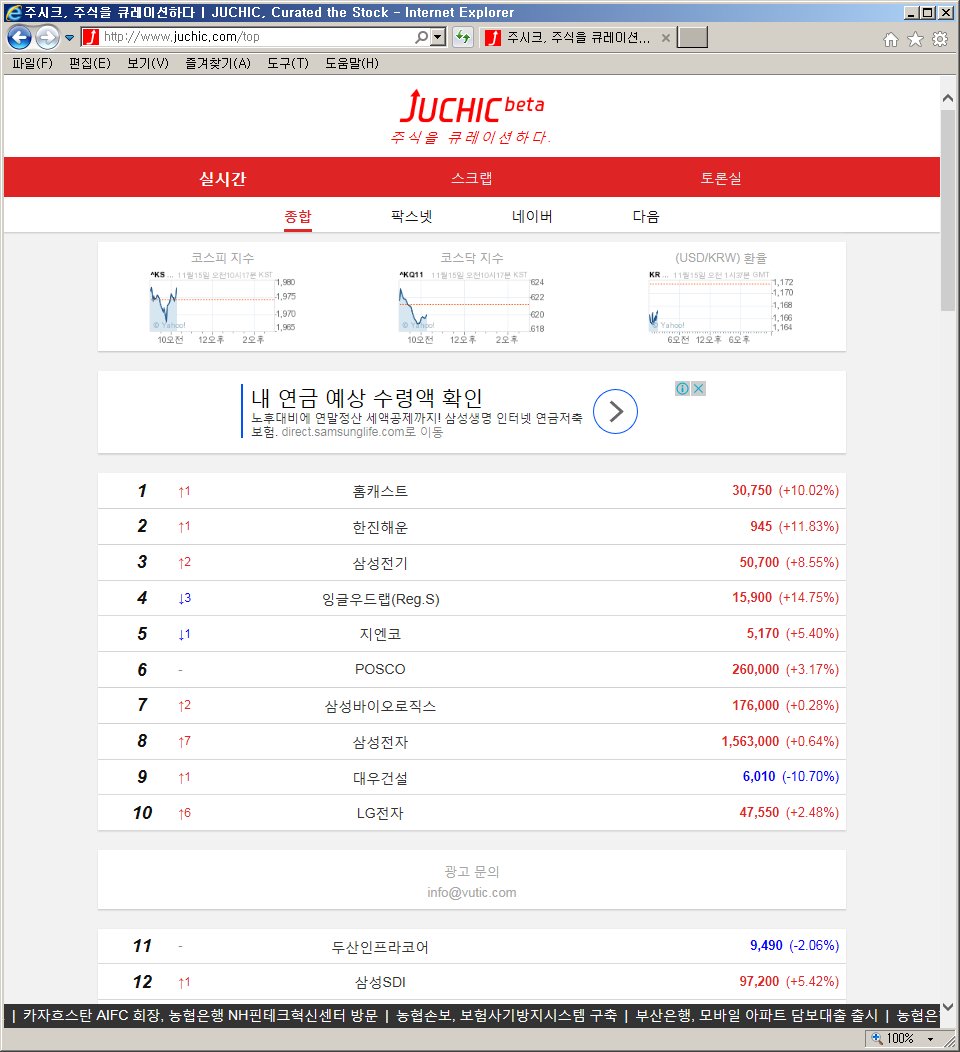Image resolution: width=960 pixels, height=1052 pixels.
Task: Switch to the 네이버 sub-tab
Action: (x=532, y=217)
